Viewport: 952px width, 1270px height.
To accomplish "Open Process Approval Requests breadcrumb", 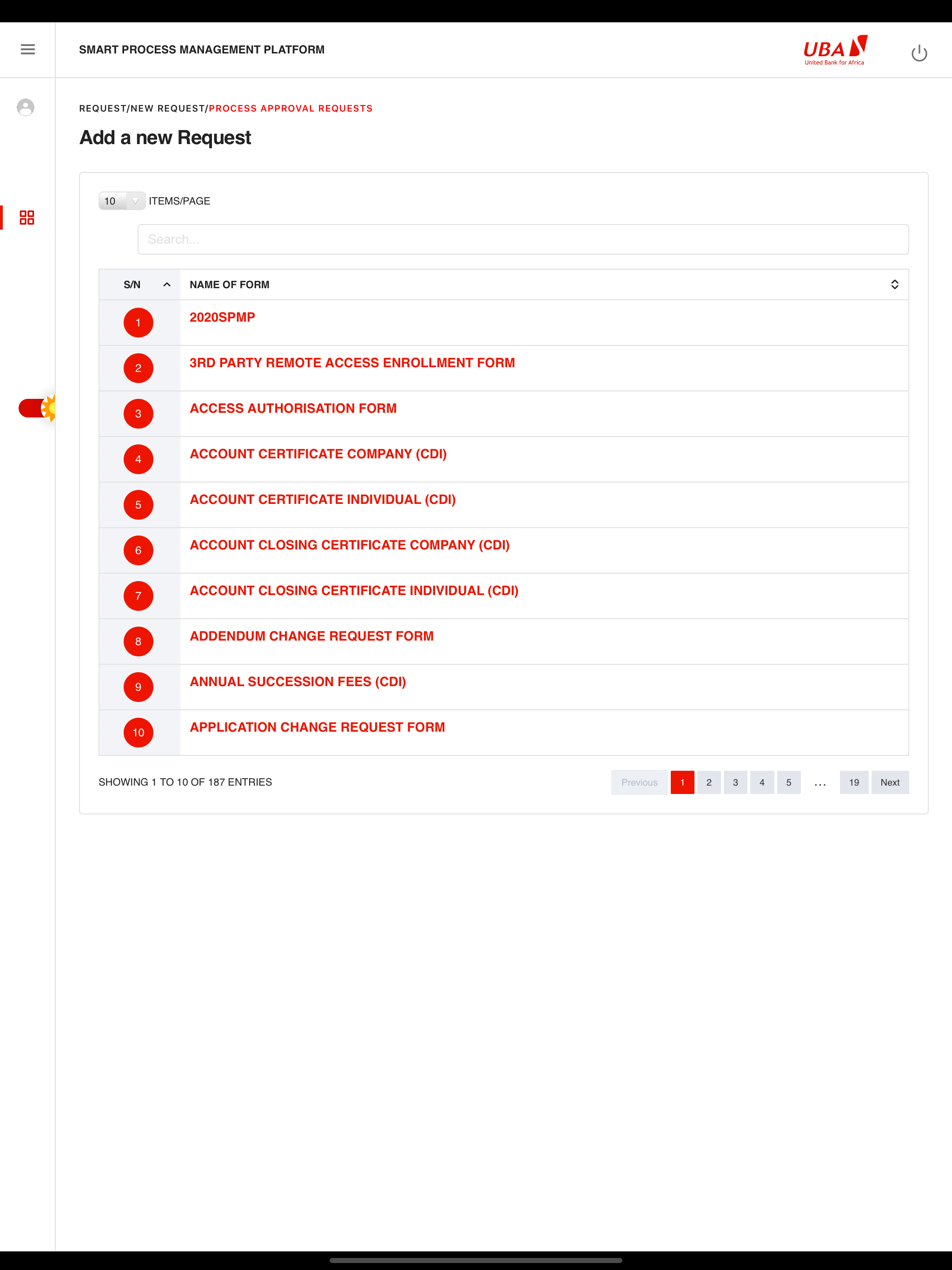I will tap(291, 108).
